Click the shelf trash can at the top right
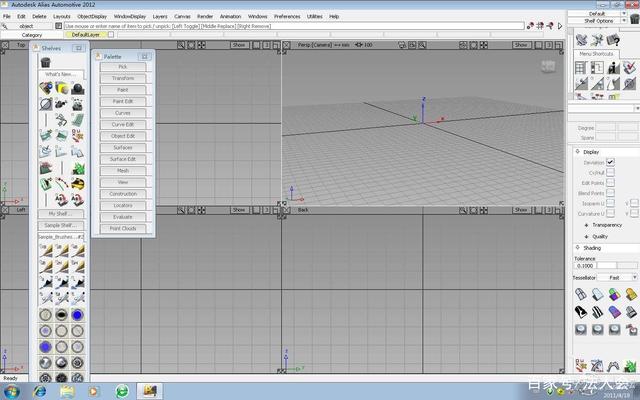The height and width of the screenshot is (400, 640). click(635, 18)
